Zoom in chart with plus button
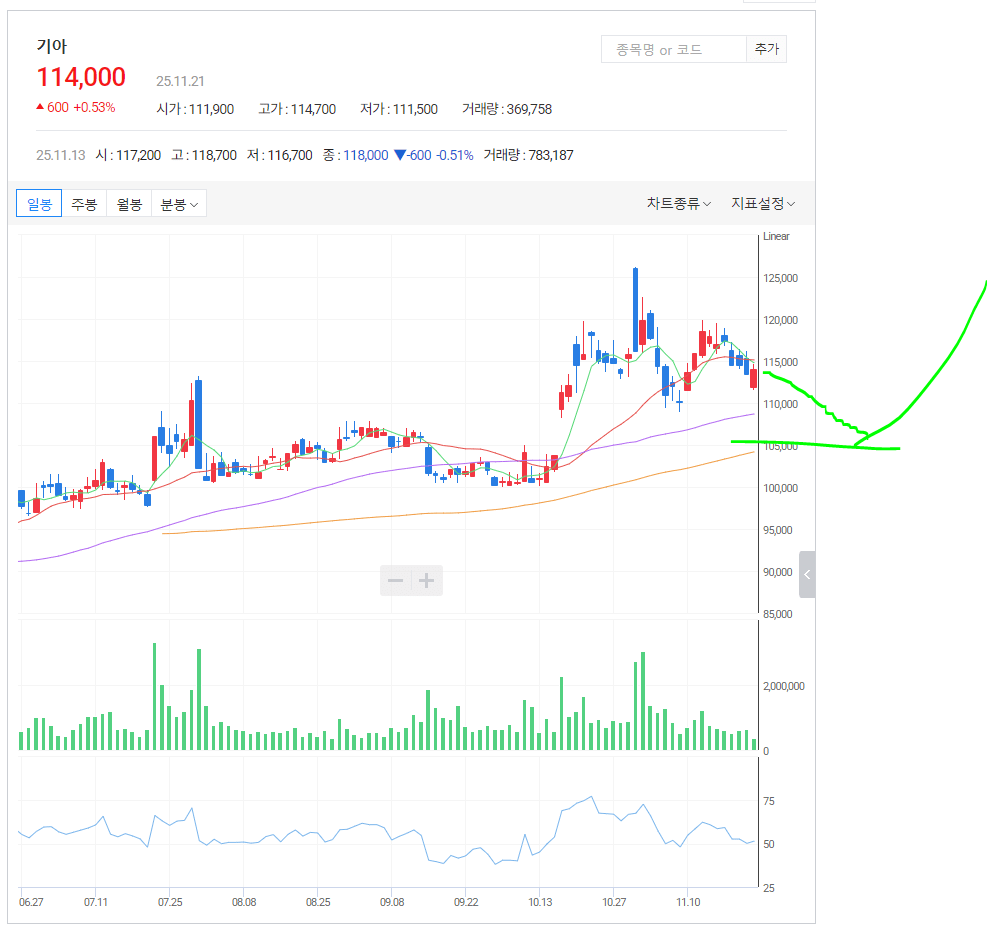987x935 pixels. [x=427, y=581]
